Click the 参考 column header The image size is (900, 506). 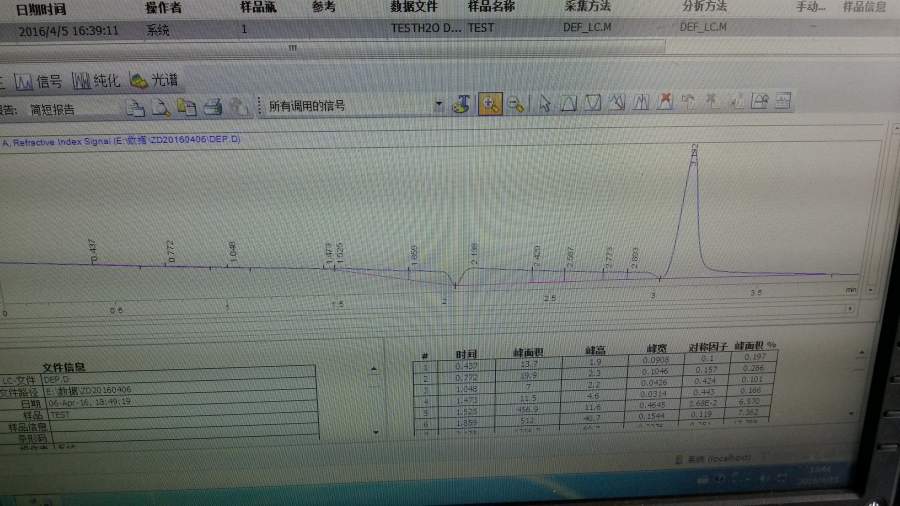click(324, 7)
